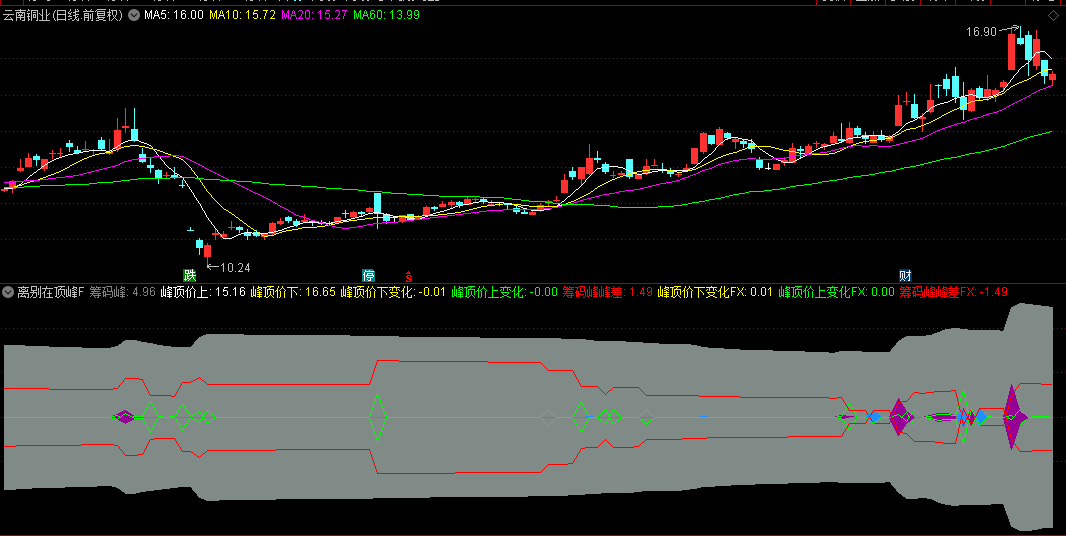Open the 停 suspension event marker
This screenshot has height=536, width=1066.
[x=368, y=275]
